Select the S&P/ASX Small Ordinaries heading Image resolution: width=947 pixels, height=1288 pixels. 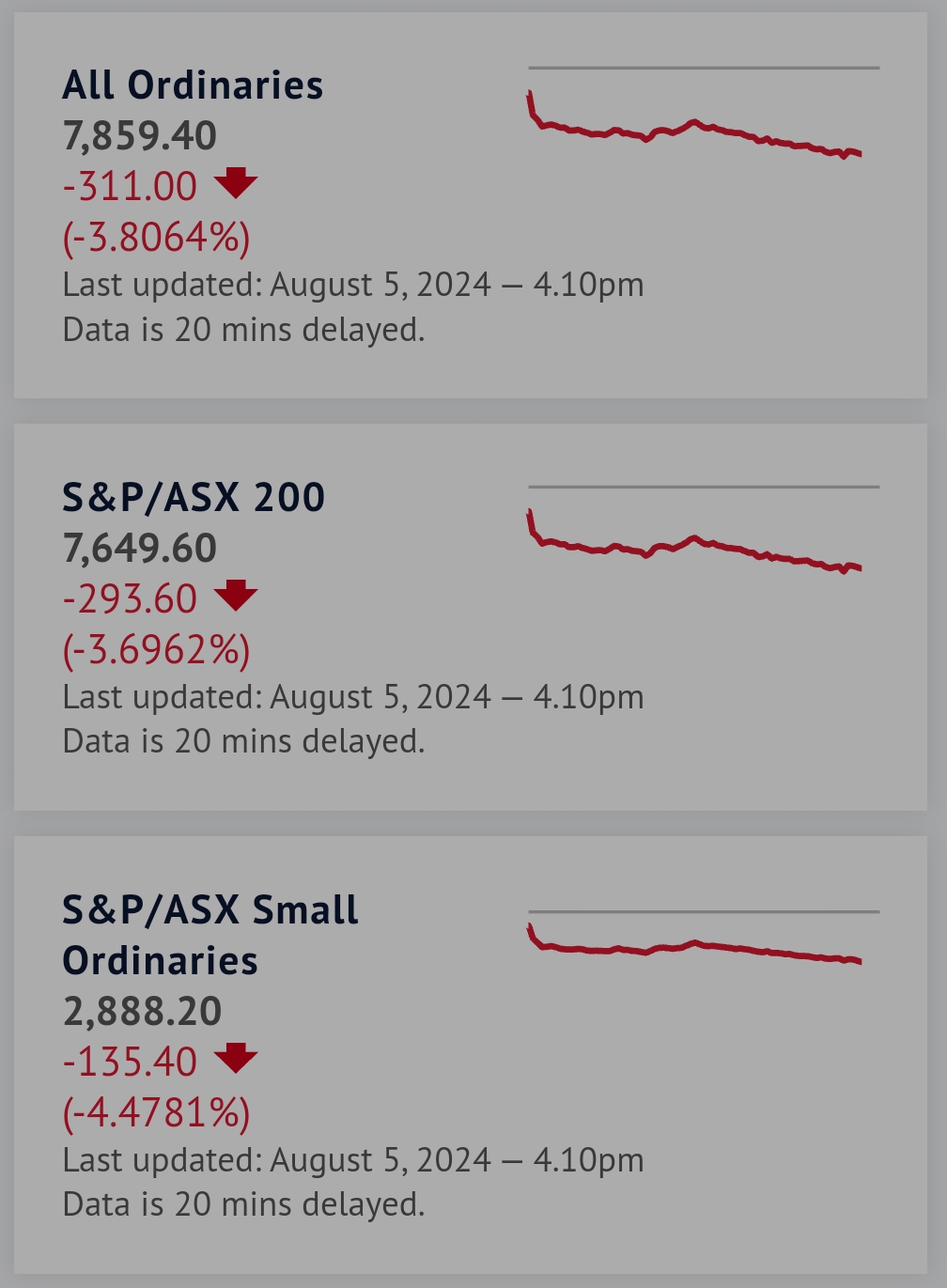[210, 935]
